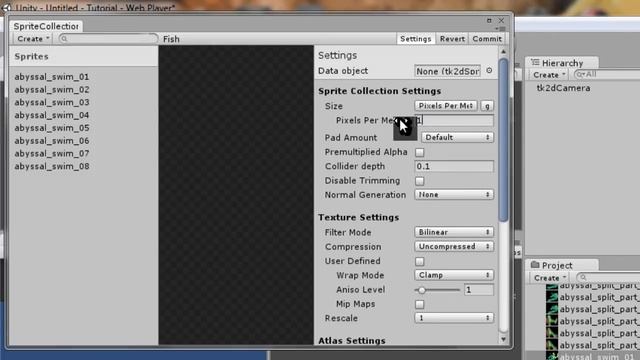This screenshot has width=640, height=360.
Task: Open the Filter Mode dropdown
Action: point(454,232)
